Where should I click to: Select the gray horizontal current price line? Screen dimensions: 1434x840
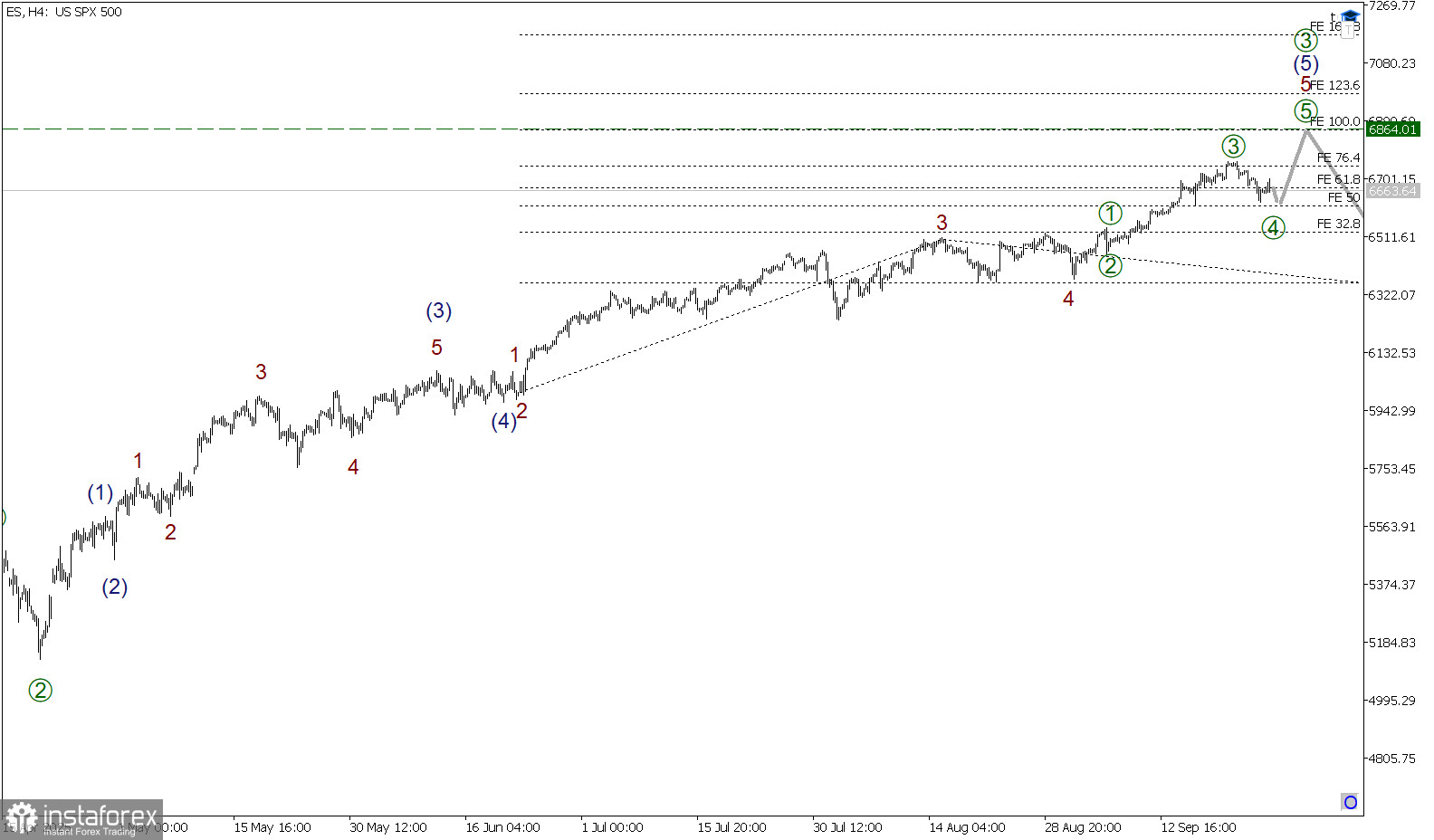682,191
